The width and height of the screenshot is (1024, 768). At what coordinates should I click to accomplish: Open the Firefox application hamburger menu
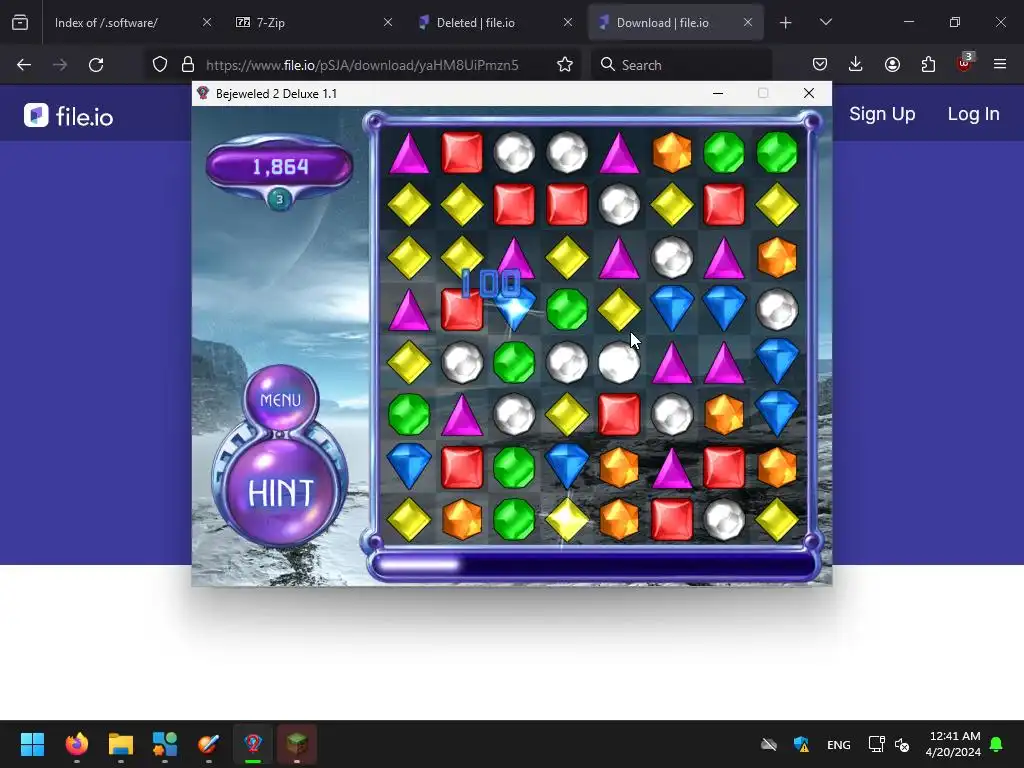[1000, 64]
